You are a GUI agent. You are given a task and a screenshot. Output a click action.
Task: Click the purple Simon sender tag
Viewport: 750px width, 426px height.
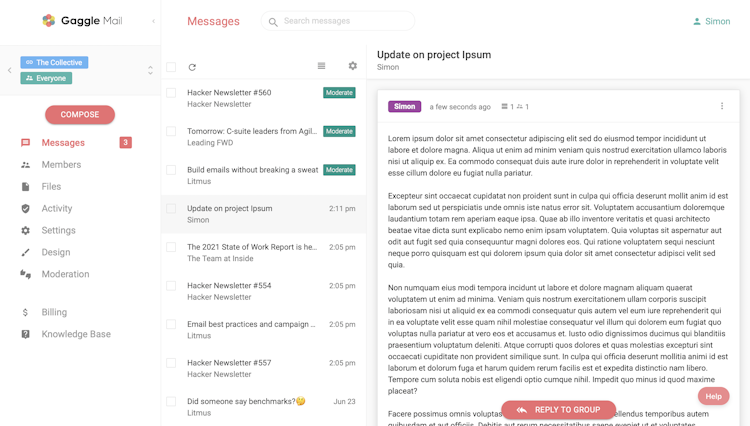tap(405, 106)
